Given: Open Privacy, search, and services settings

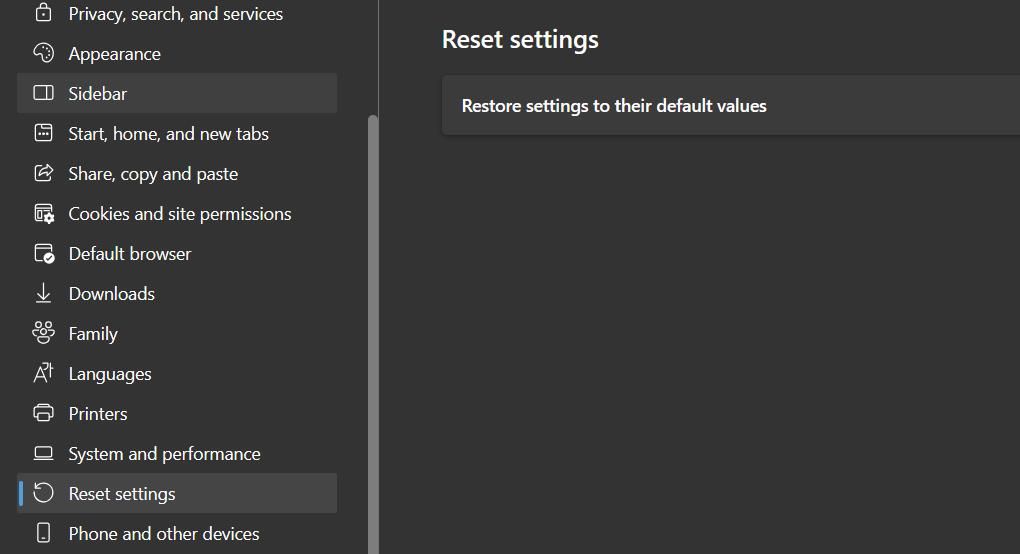Looking at the screenshot, I should [175, 14].
